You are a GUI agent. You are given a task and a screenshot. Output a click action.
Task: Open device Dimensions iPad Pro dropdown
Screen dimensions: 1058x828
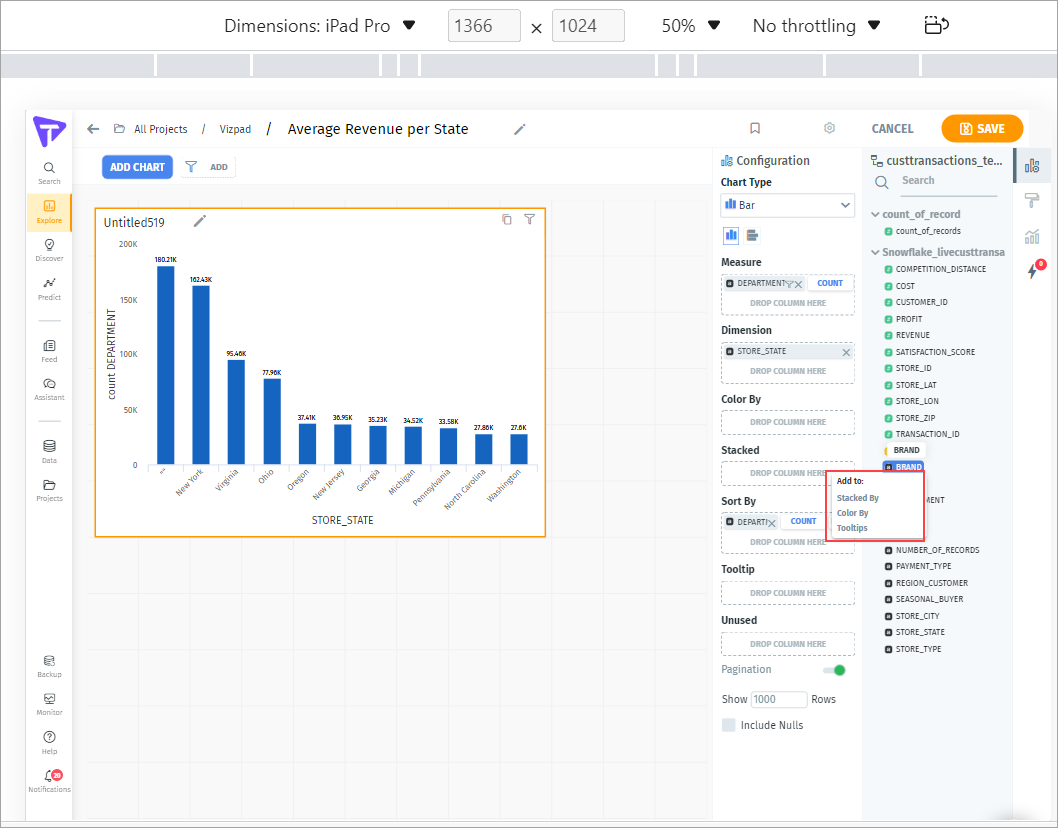[x=319, y=26]
